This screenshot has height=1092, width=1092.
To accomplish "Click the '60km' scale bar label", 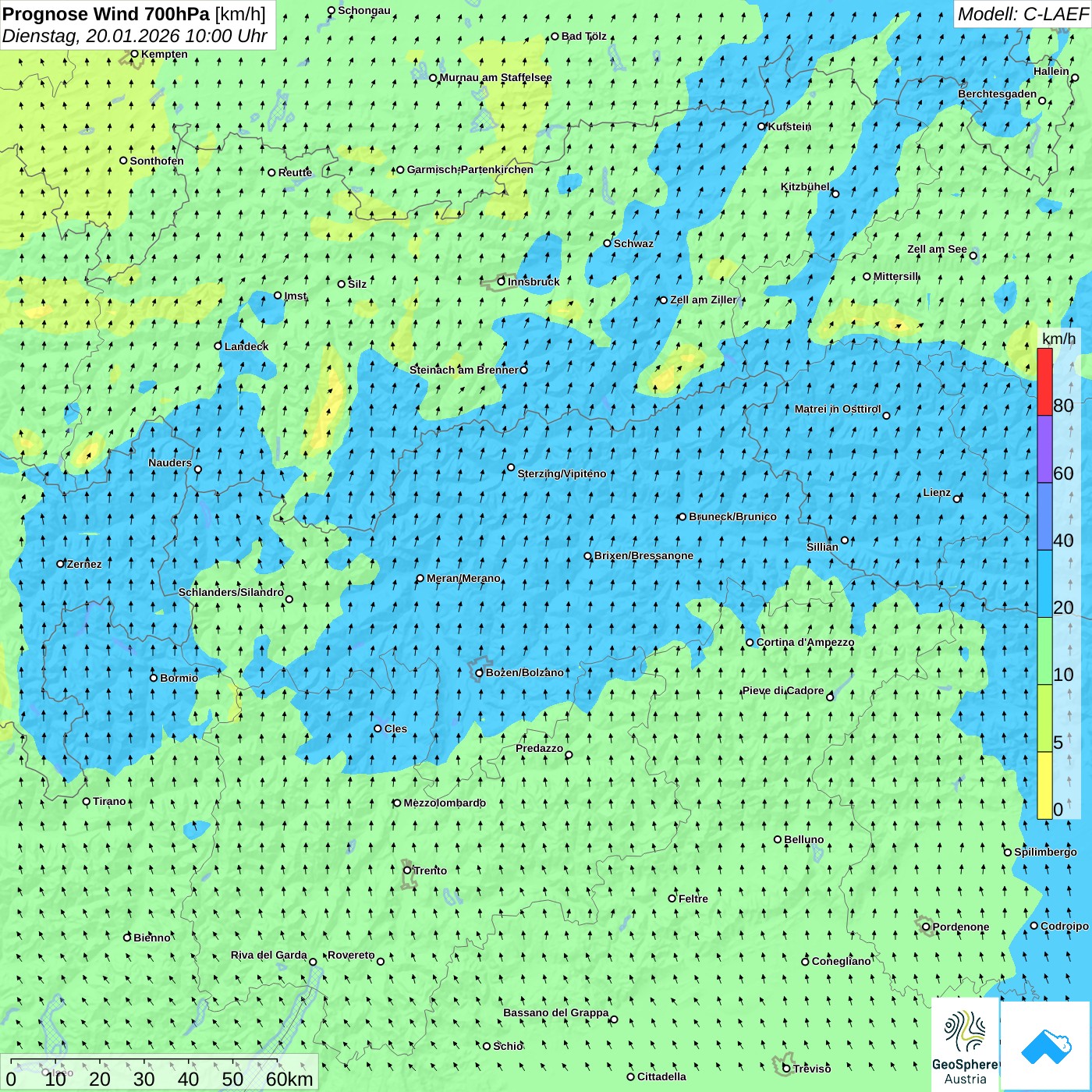I will tap(289, 1079).
